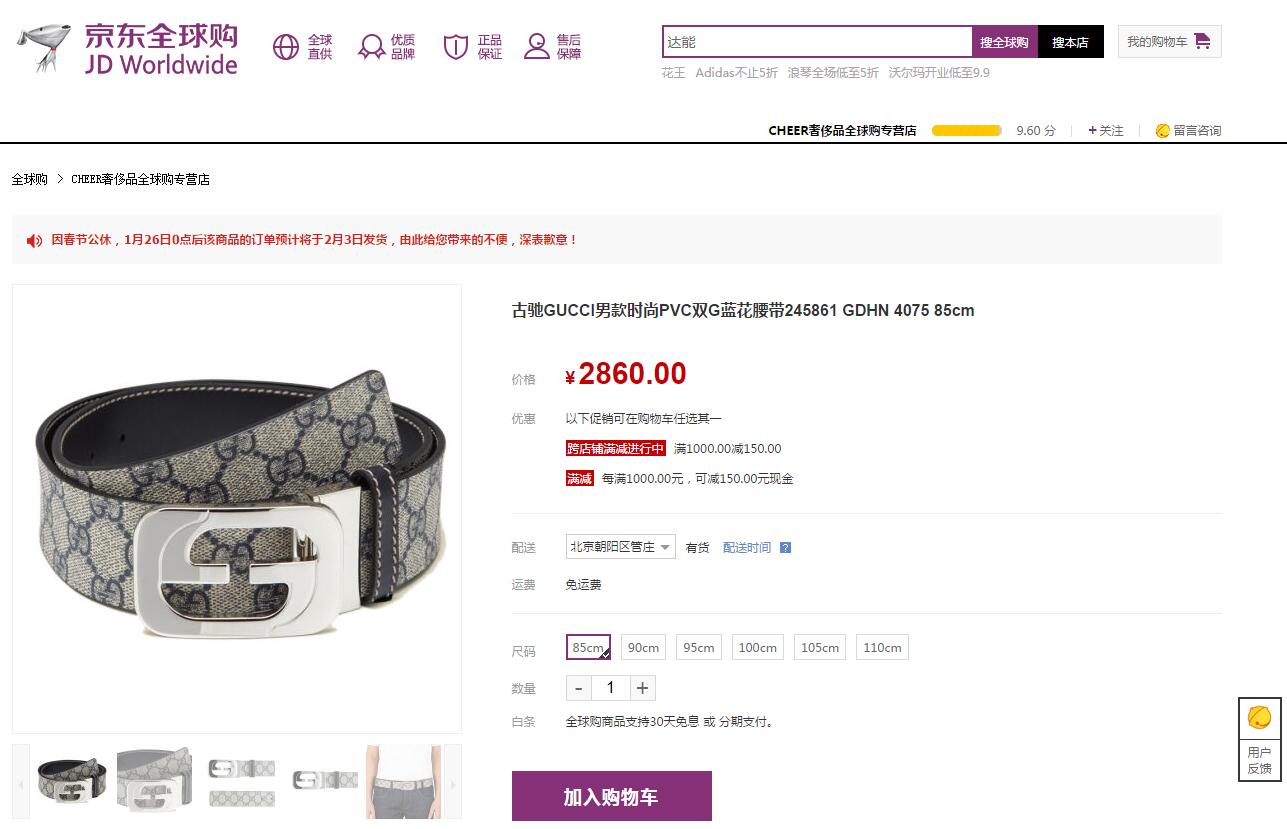Image resolution: width=1287 pixels, height=829 pixels.
Task: Expand the 北京朝阳区管庄 delivery dropdown
Action: click(620, 547)
